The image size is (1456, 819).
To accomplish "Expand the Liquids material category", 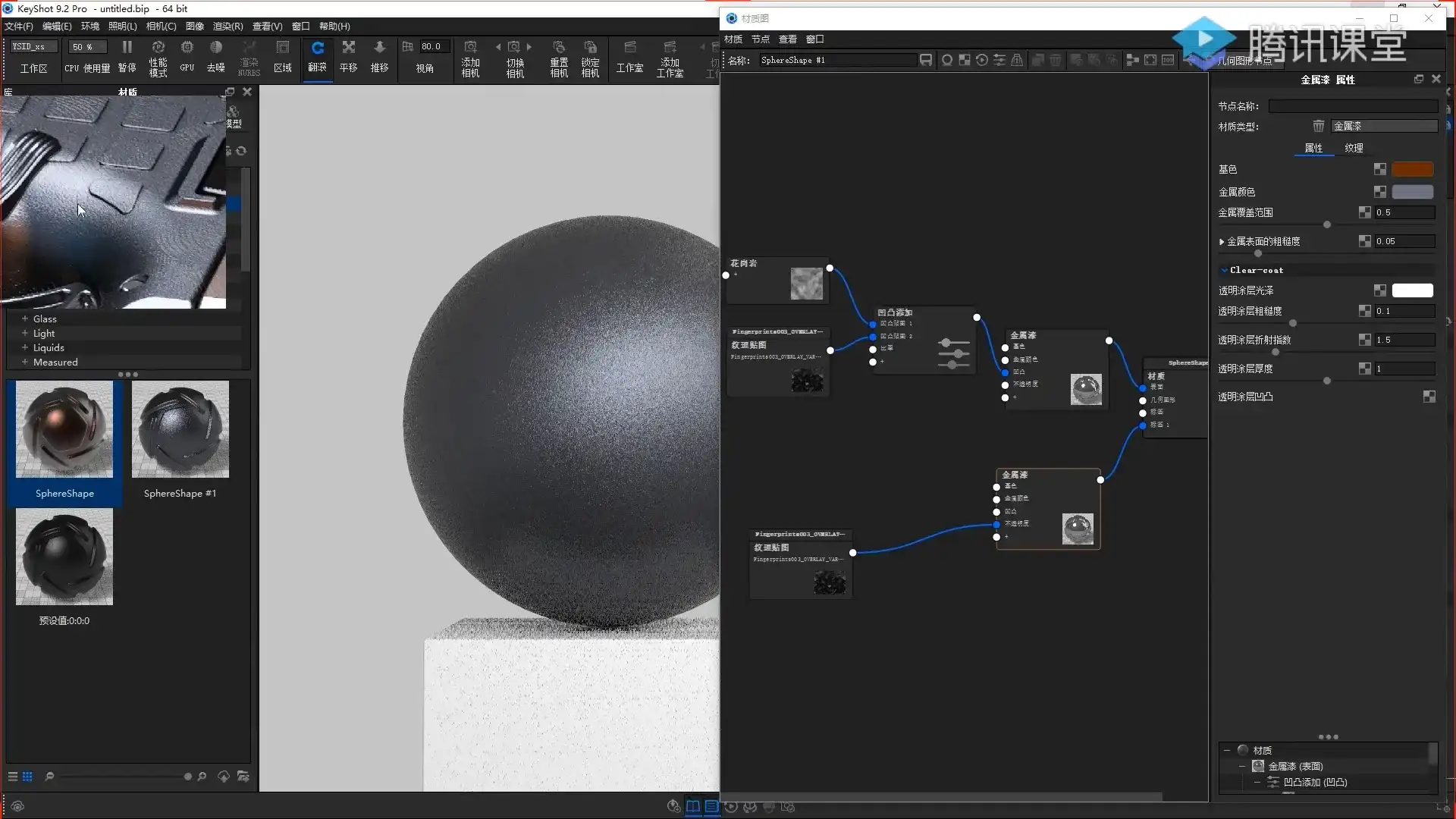I will (25, 347).
